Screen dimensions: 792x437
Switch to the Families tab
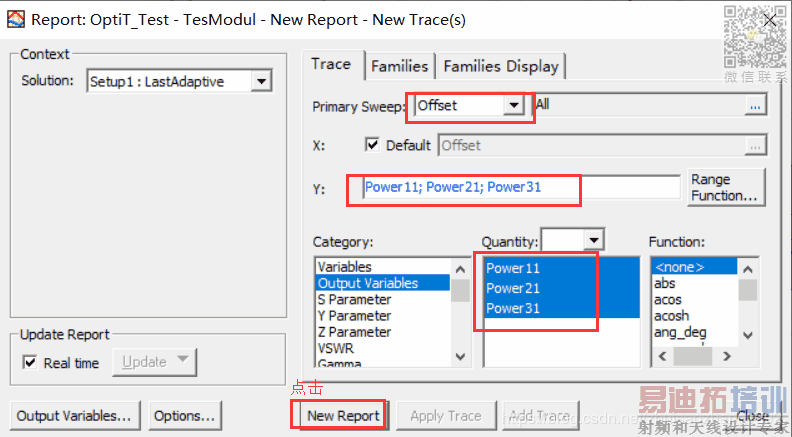(399, 66)
